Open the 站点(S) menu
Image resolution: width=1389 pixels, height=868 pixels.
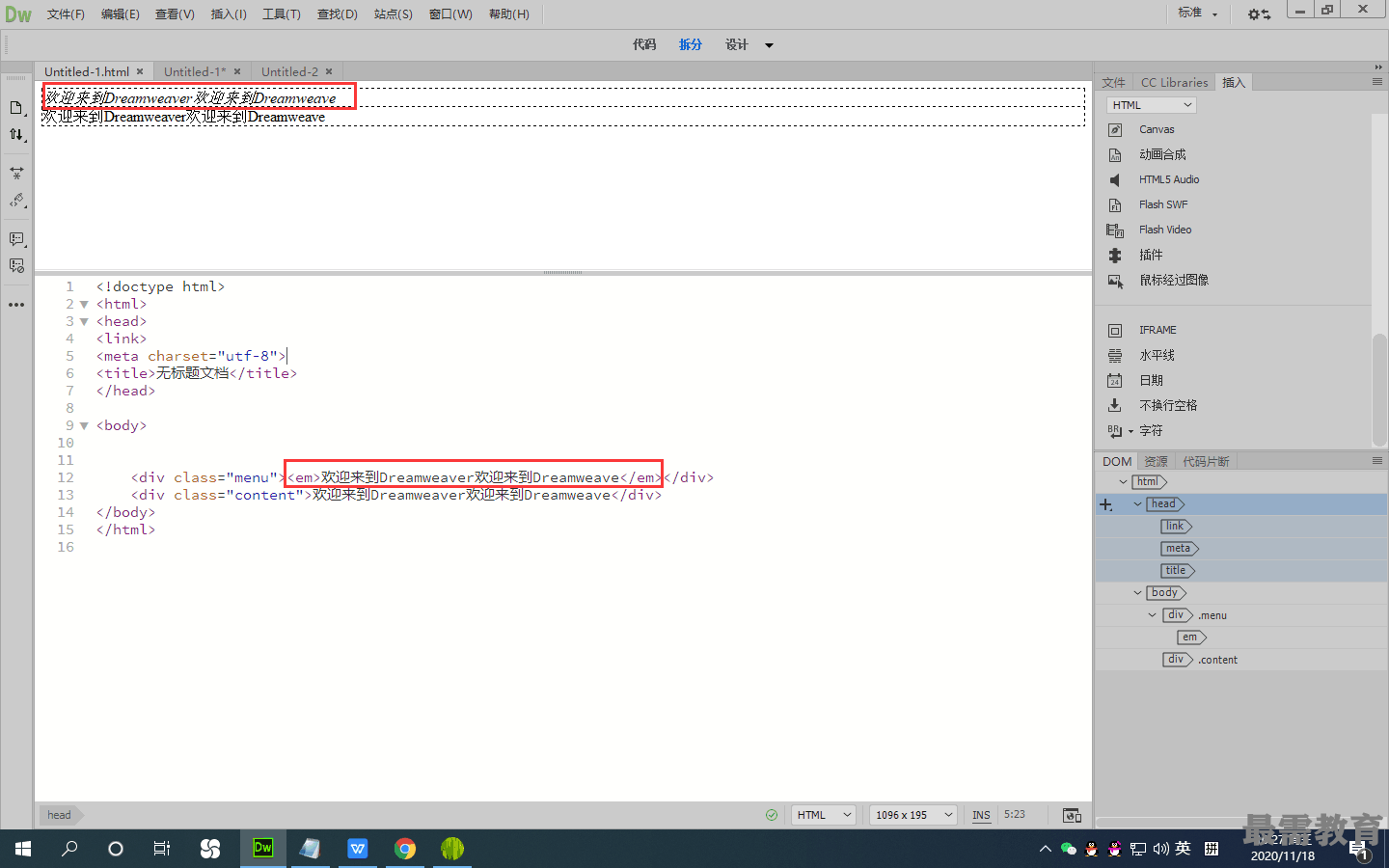[394, 14]
